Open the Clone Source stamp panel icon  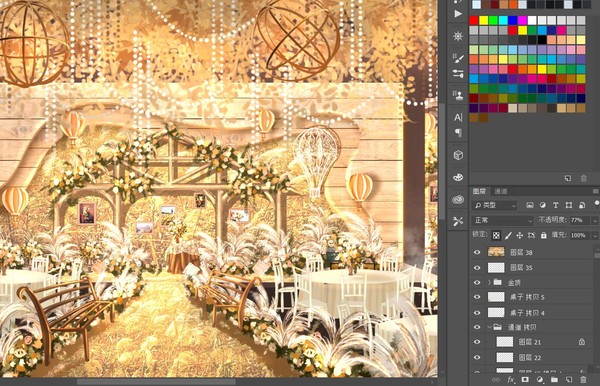click(x=458, y=94)
